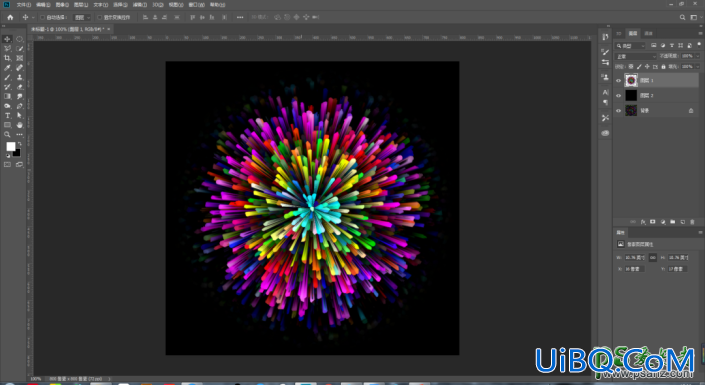The width and height of the screenshot is (705, 385).
Task: Select the History Brush tool
Action: coord(7,87)
